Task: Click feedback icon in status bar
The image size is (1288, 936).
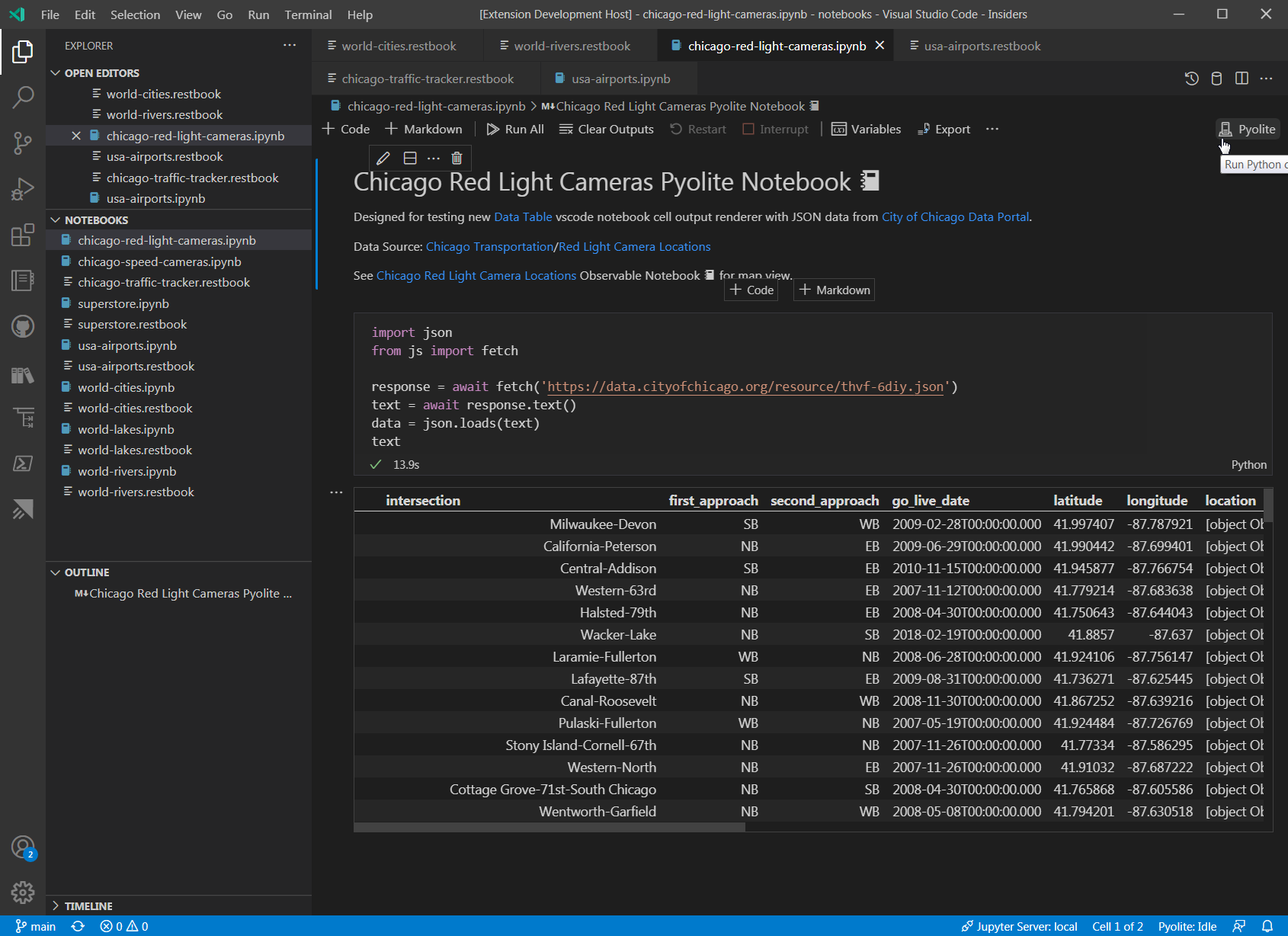Action: pyautogui.click(x=1239, y=926)
